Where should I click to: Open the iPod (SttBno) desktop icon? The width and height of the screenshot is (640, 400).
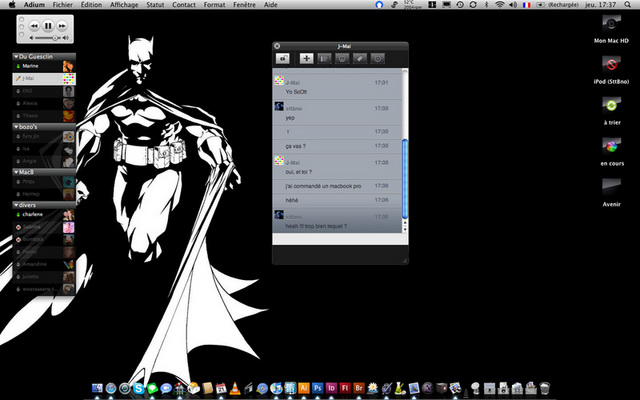point(611,70)
